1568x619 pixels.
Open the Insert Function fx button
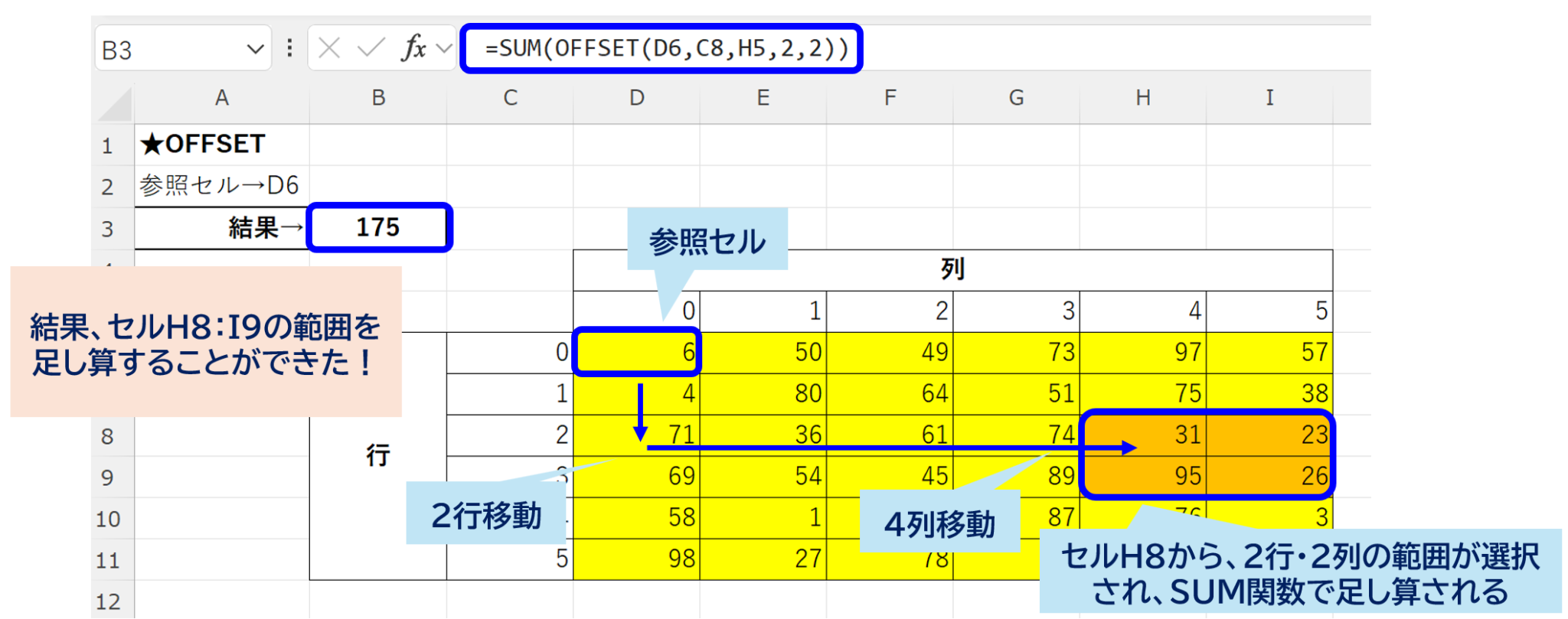pos(413,49)
